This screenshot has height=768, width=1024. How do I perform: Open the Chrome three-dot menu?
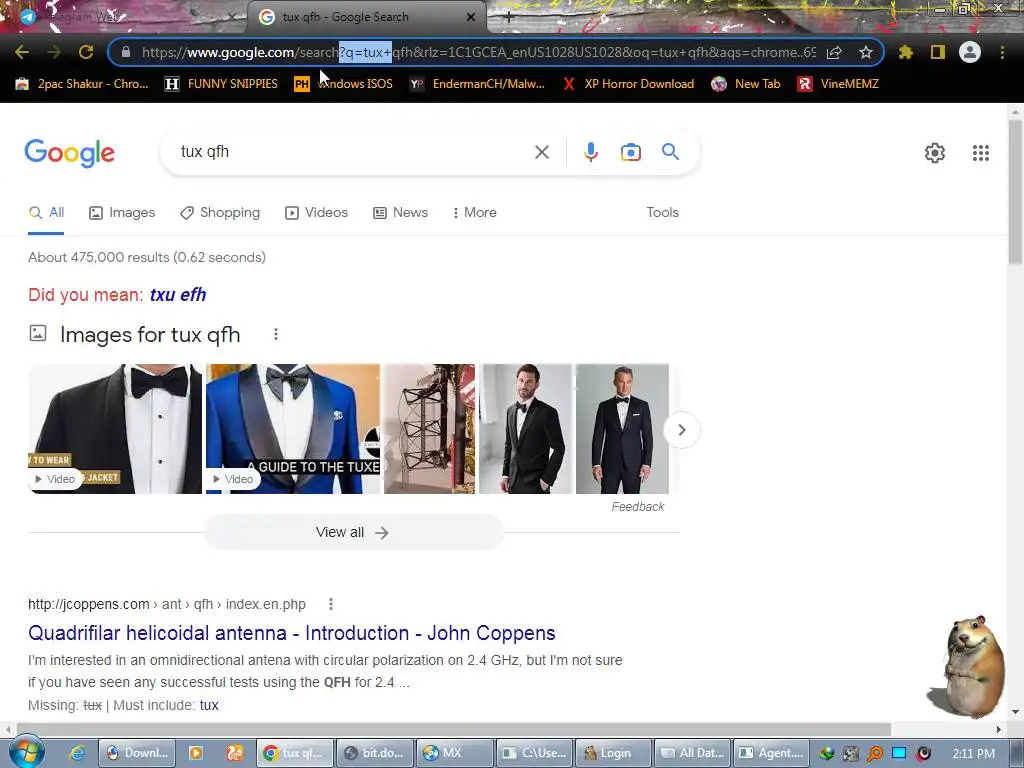(x=1002, y=52)
